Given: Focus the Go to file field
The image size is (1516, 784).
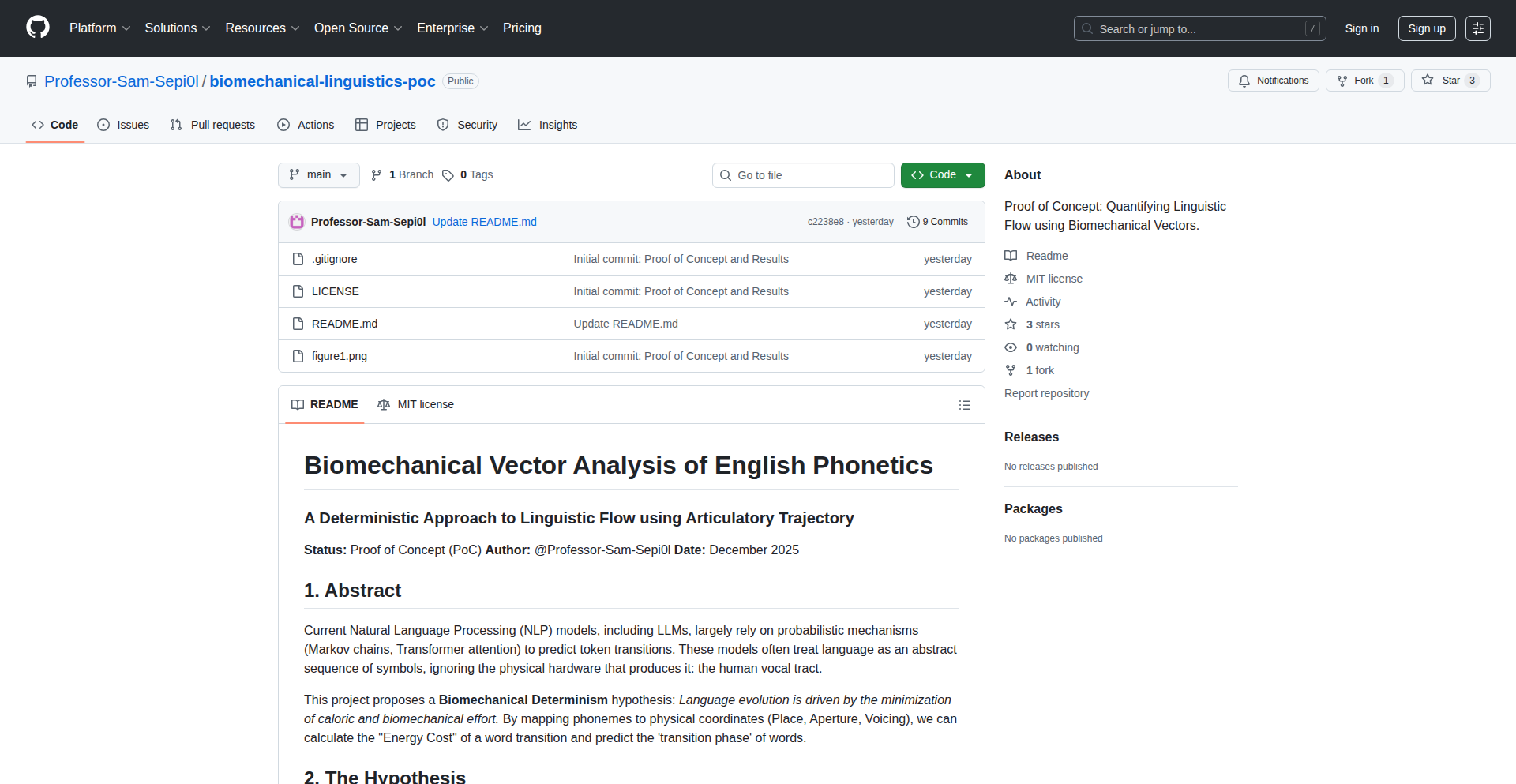Looking at the screenshot, I should point(803,175).
